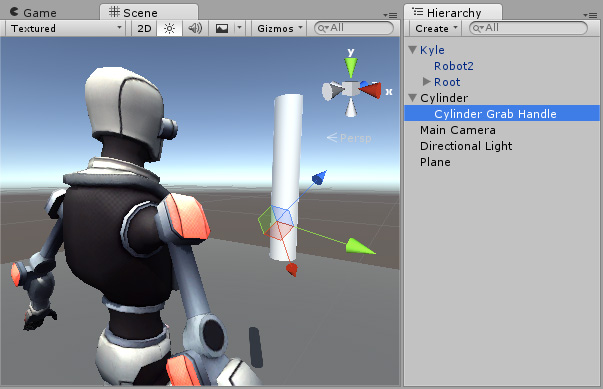
Task: Click the green Y axis cone on orientation gizmo
Action: point(351,67)
